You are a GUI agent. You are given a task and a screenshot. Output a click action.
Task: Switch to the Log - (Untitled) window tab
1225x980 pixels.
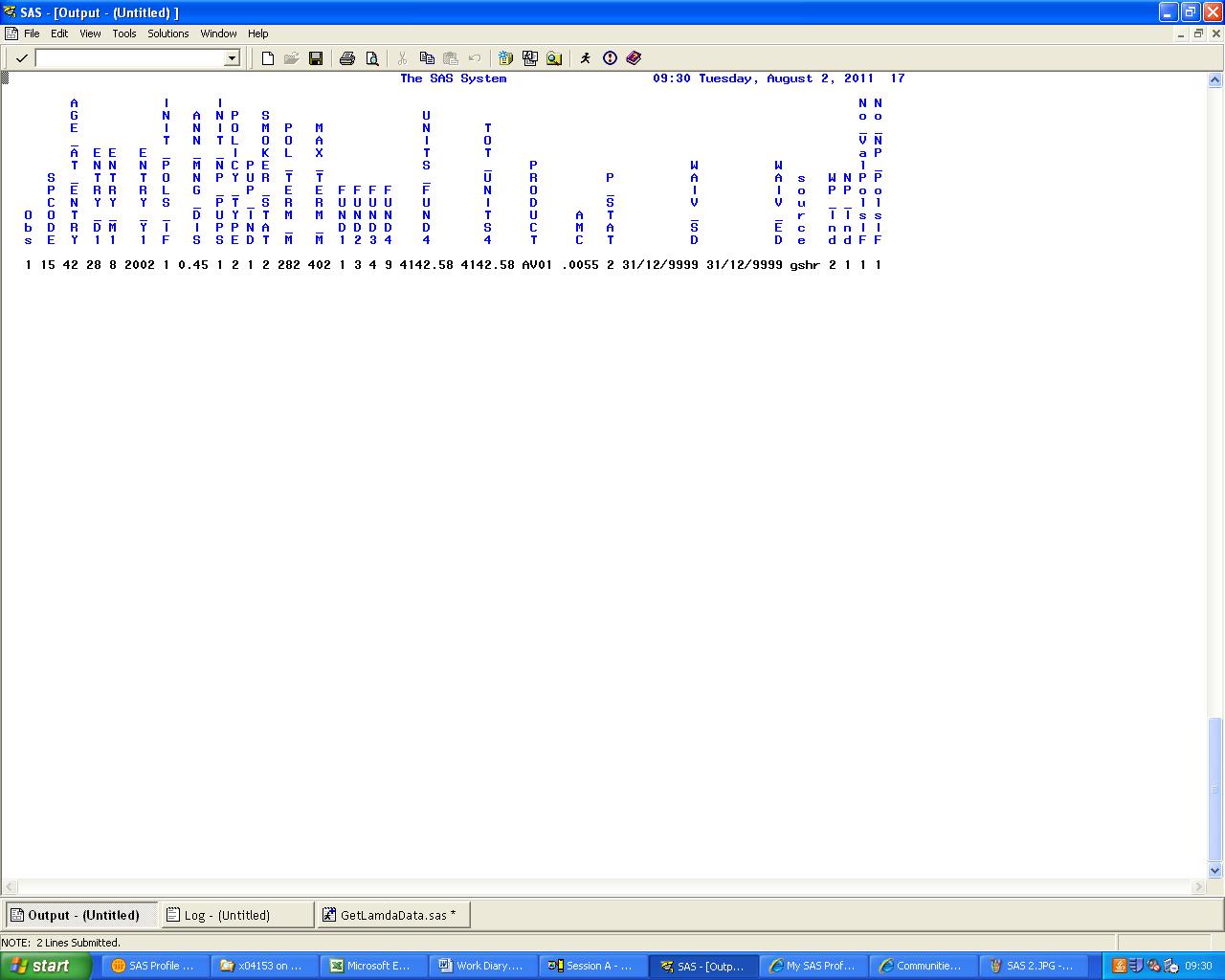tap(236, 914)
